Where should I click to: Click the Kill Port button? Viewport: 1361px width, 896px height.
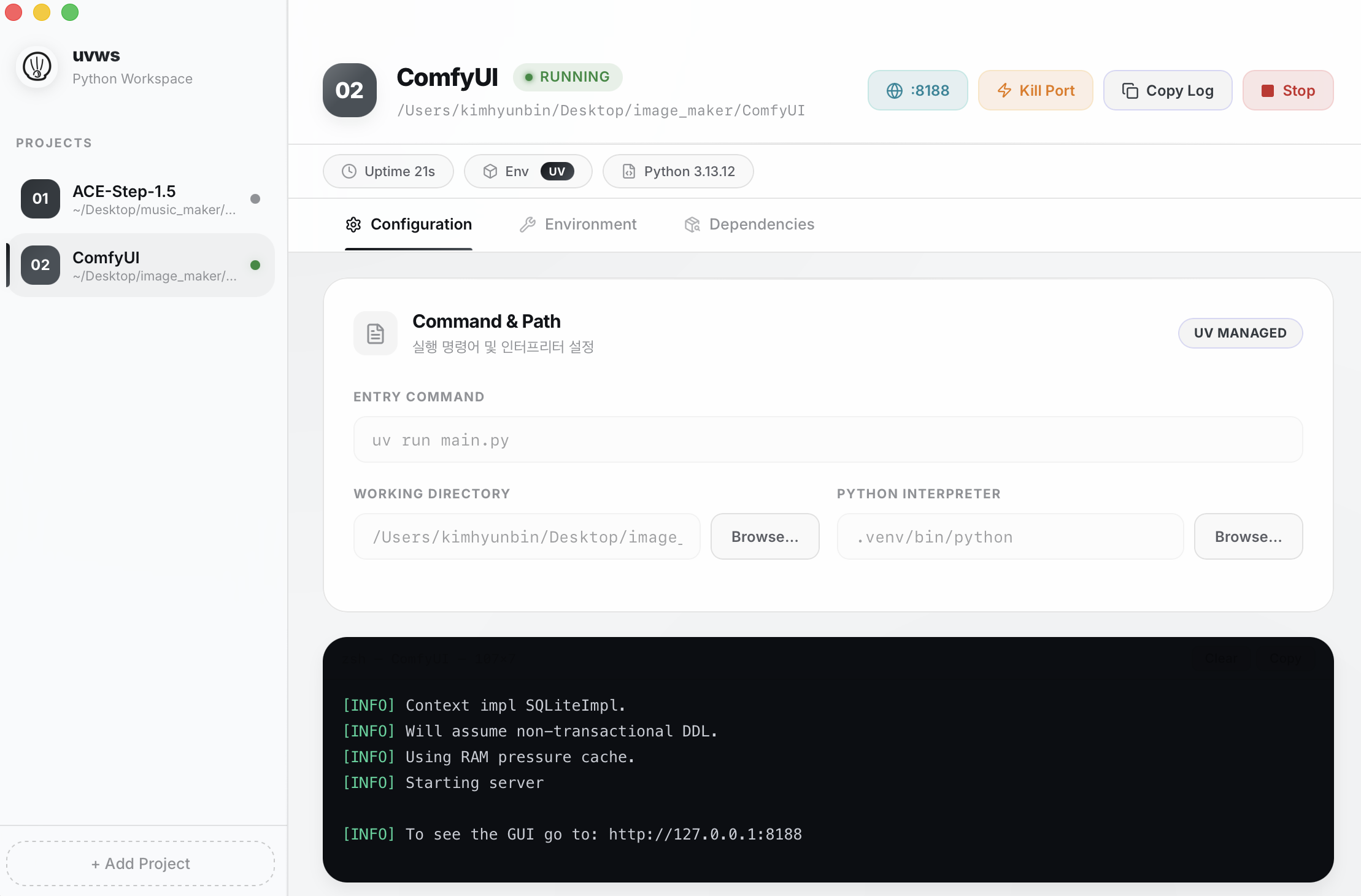[x=1036, y=91]
